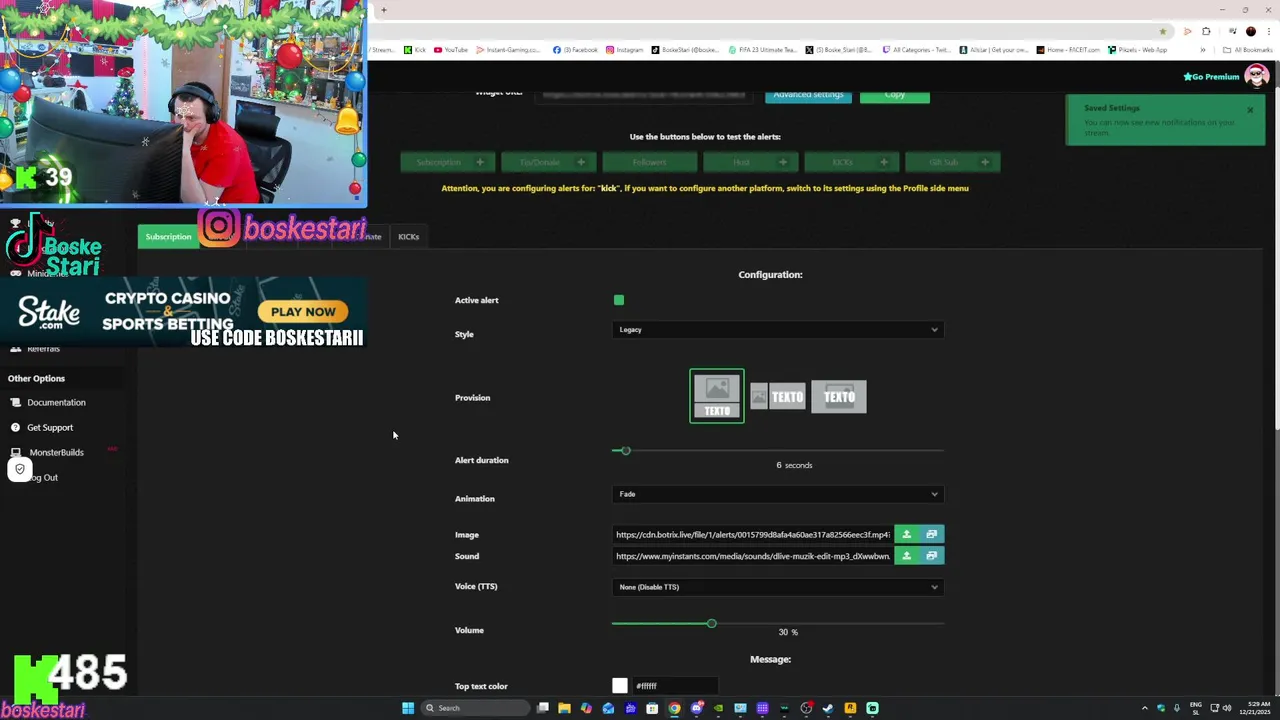Bookmark this page with the star icon
1280x720 pixels.
point(1162,31)
